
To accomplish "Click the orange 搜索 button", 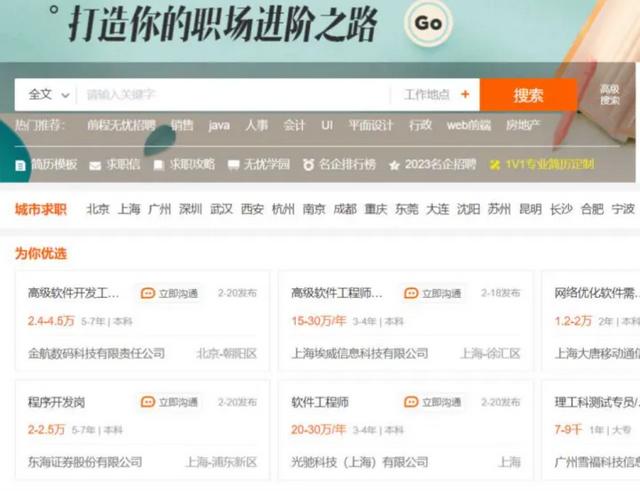I will [528, 95].
